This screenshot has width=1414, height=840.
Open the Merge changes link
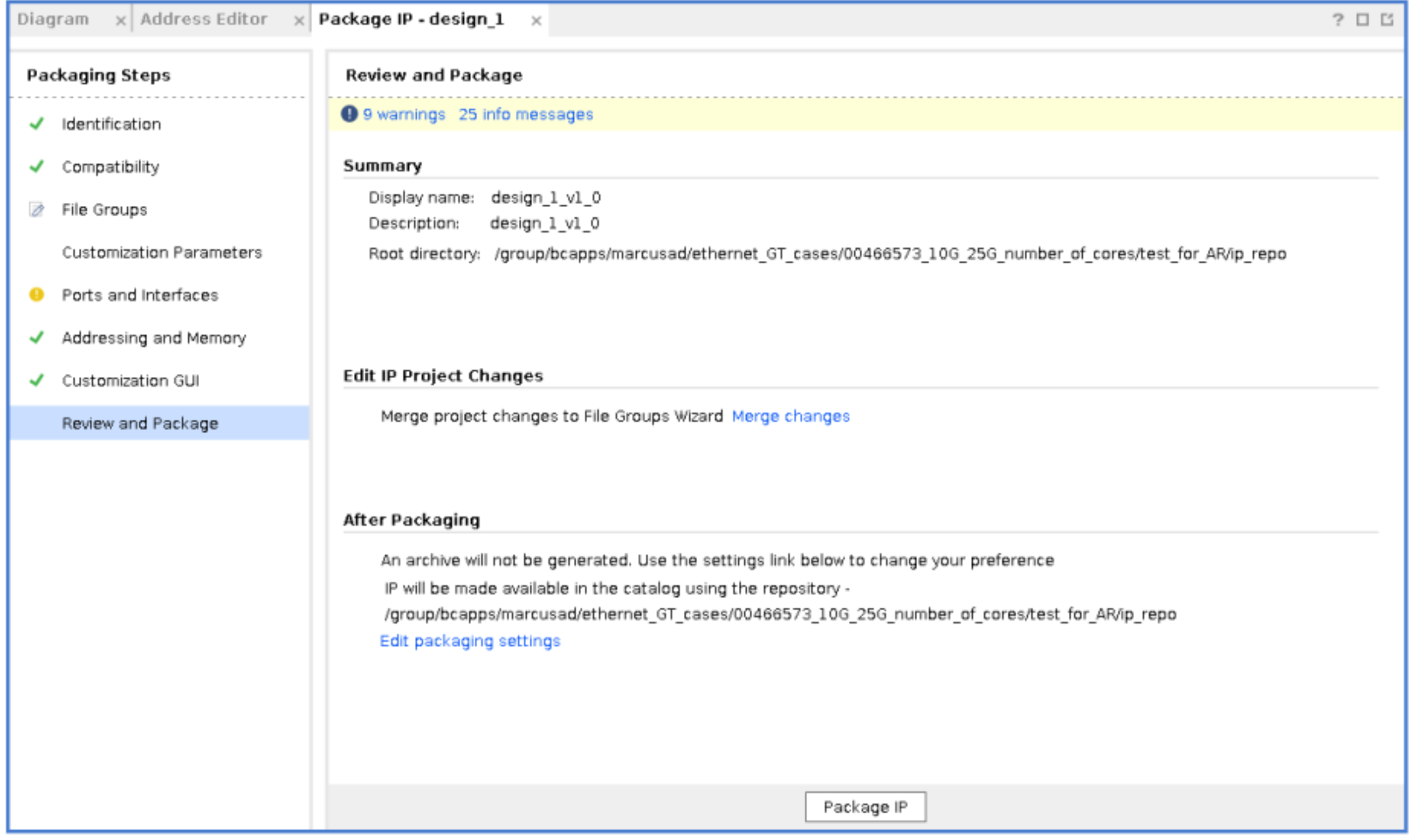(790, 417)
